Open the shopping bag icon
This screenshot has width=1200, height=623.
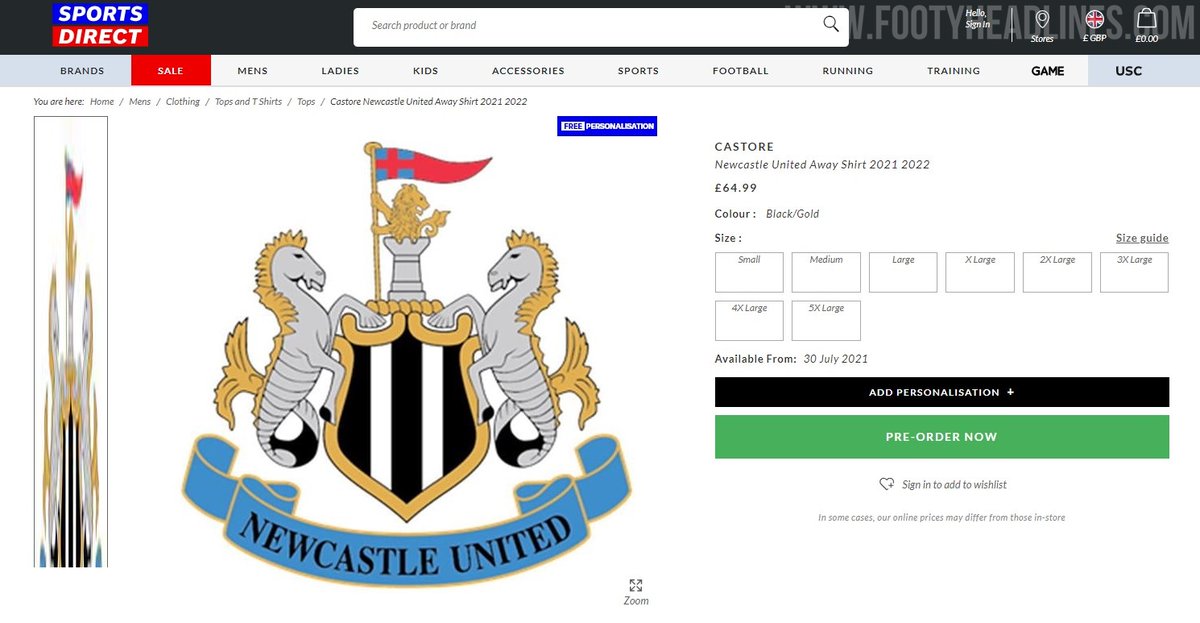1146,19
